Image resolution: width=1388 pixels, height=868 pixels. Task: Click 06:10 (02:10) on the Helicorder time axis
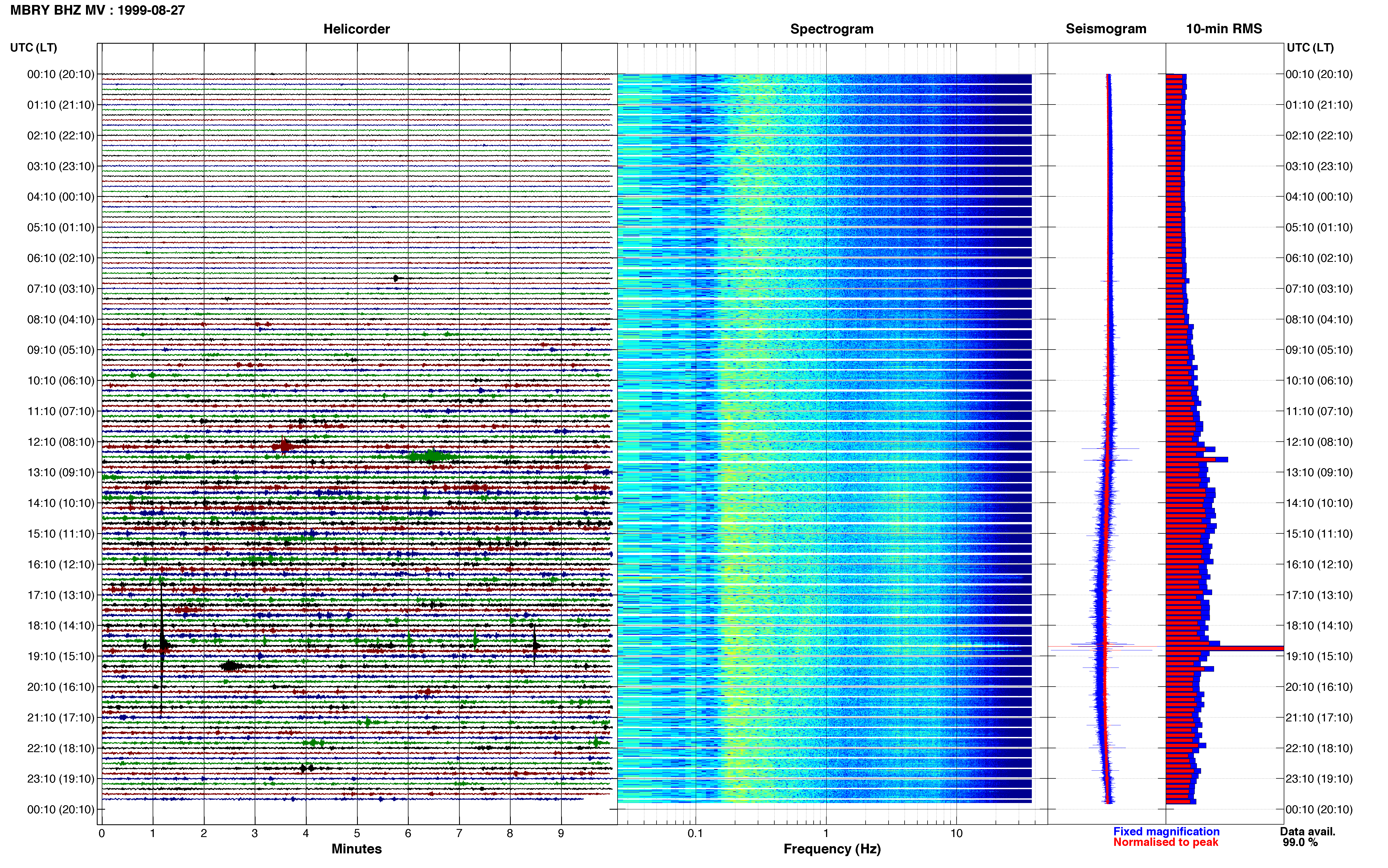pos(61,258)
